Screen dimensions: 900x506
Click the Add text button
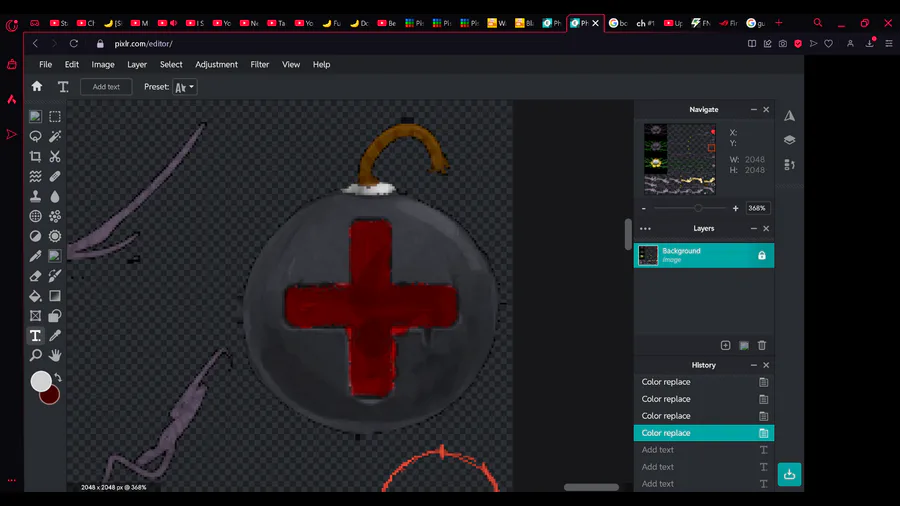(x=106, y=87)
